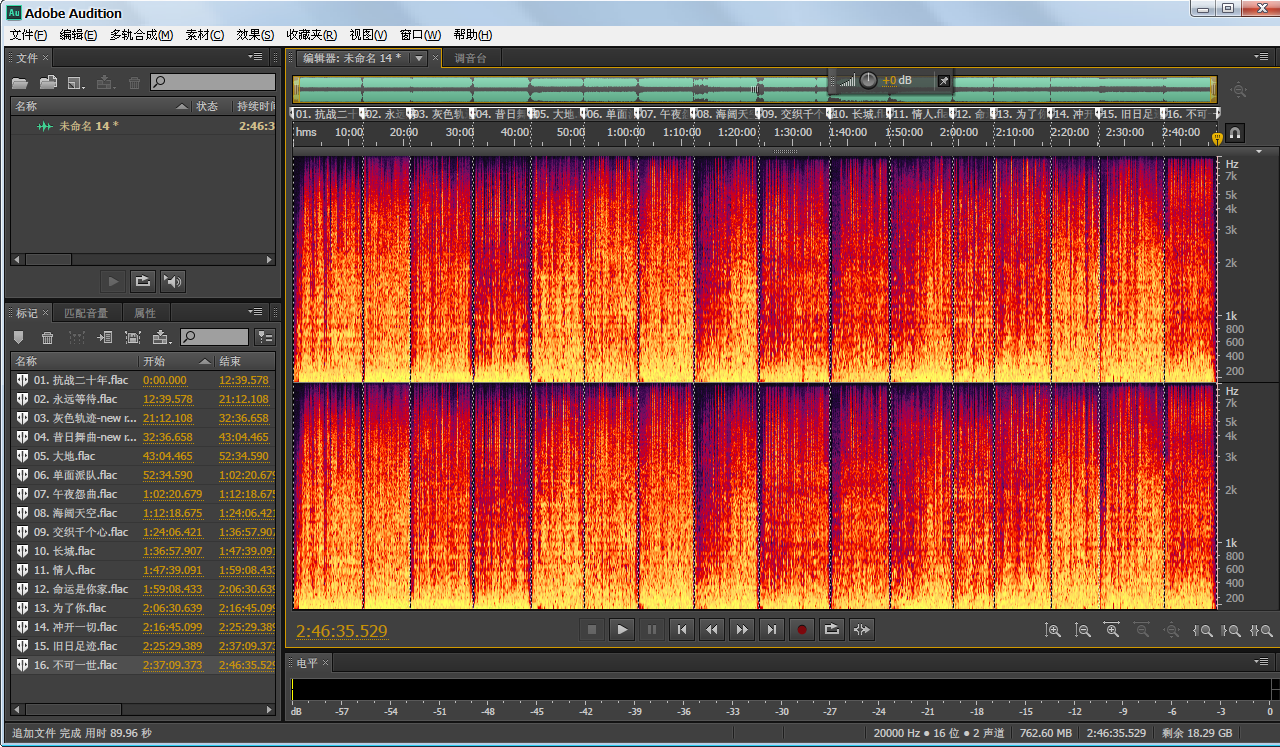Toggle snapping magnet icon on timeline
The height and width of the screenshot is (747, 1280).
pos(1235,133)
